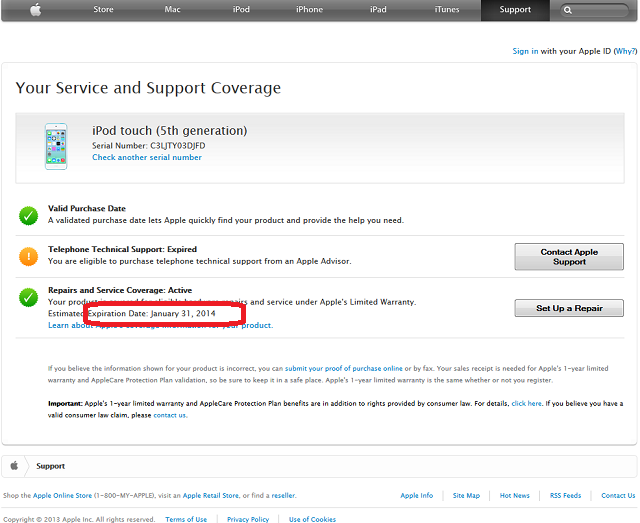
Task: Click the 'Valid Purchase Date' heading
Action: pos(87,209)
